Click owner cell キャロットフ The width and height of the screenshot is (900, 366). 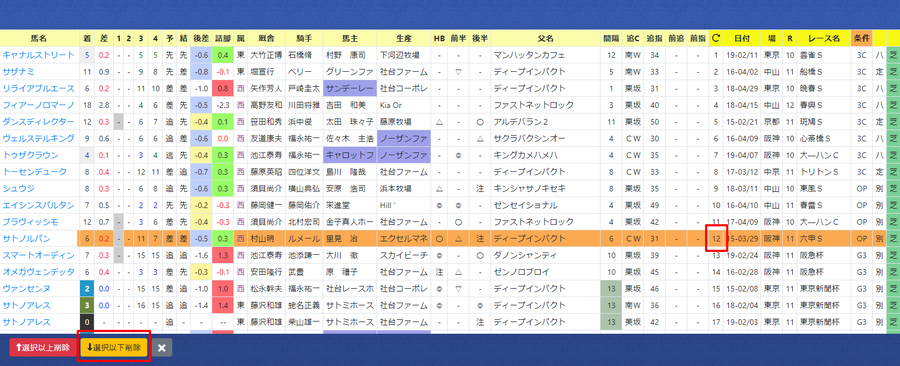pos(350,155)
